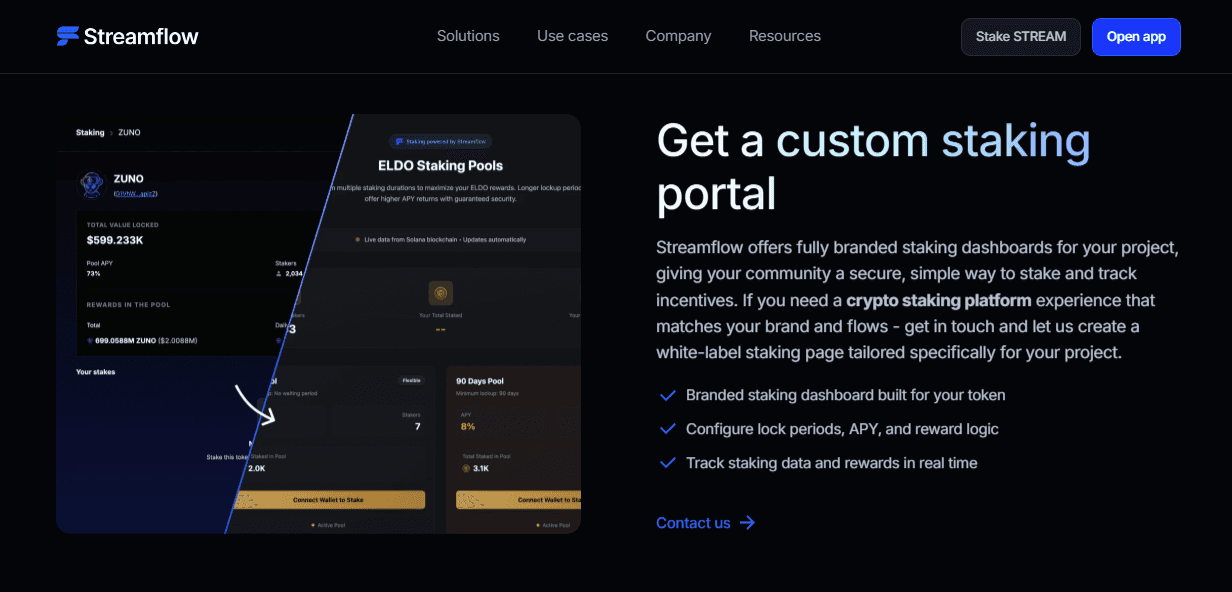This screenshot has width=1232, height=592.
Task: Click the ZUNO token avatar in preview
Action: point(92,185)
